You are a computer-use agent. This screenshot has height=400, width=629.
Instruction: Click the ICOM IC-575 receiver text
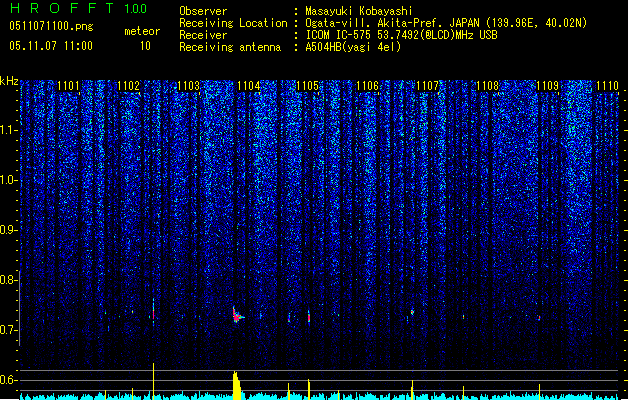(x=402, y=35)
